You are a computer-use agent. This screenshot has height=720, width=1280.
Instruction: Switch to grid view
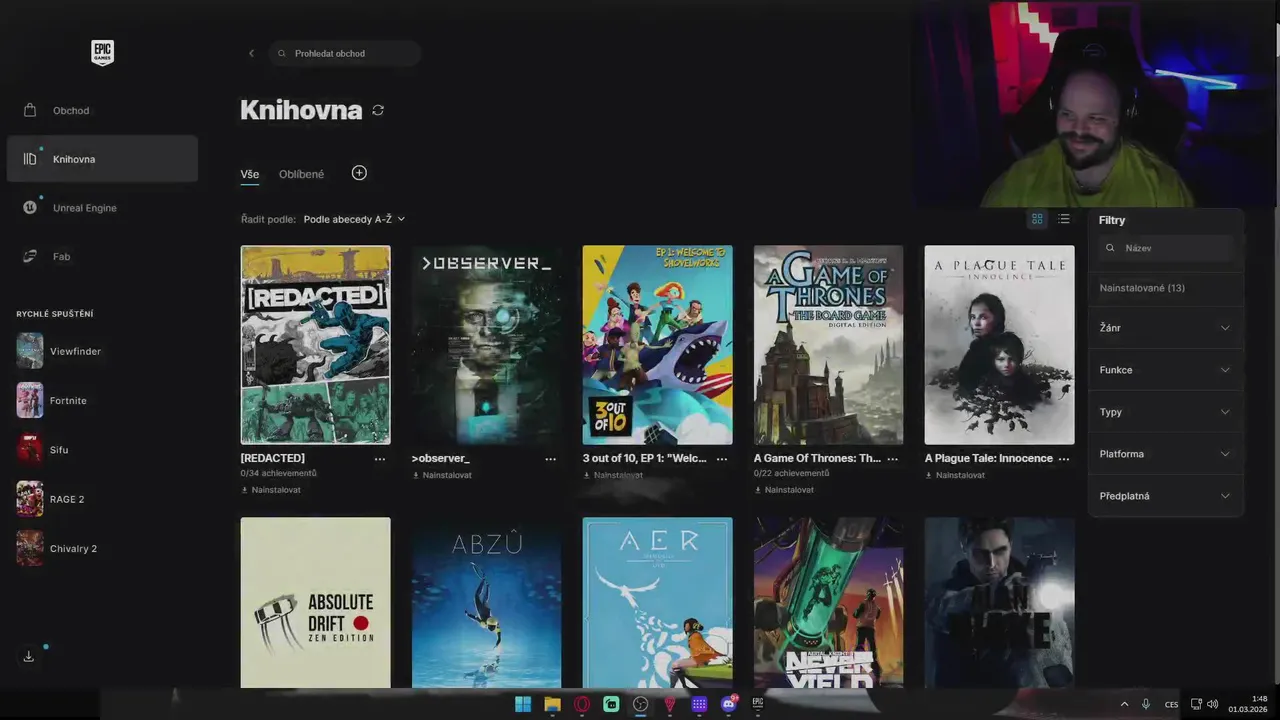tap(1037, 219)
